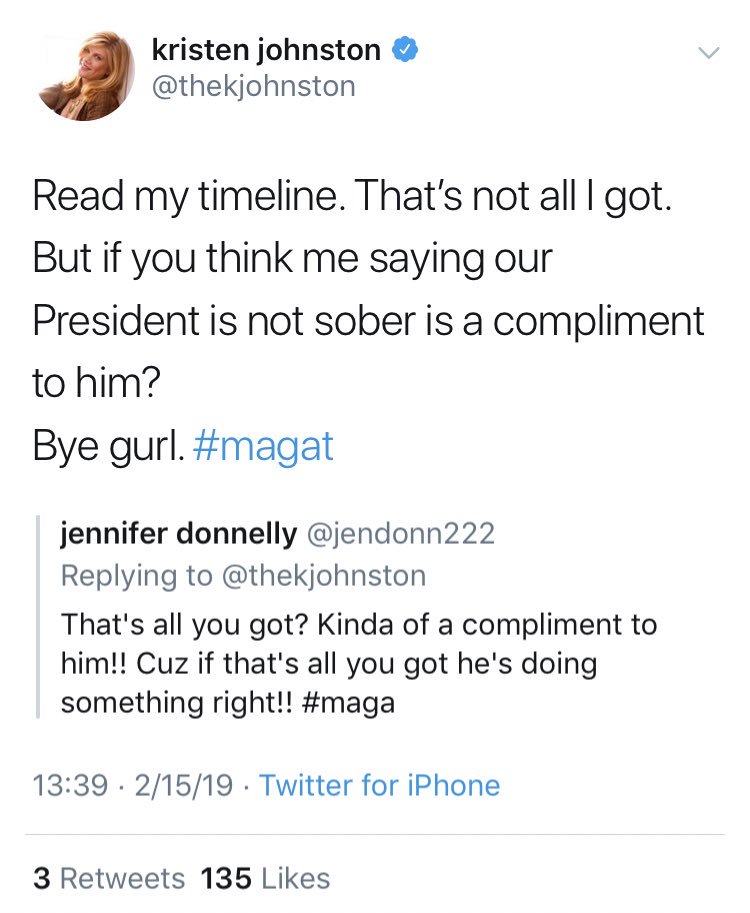Screen dimensions: 750x913
Task: Click the 'Bye gurl.' line
Action: [x=109, y=447]
